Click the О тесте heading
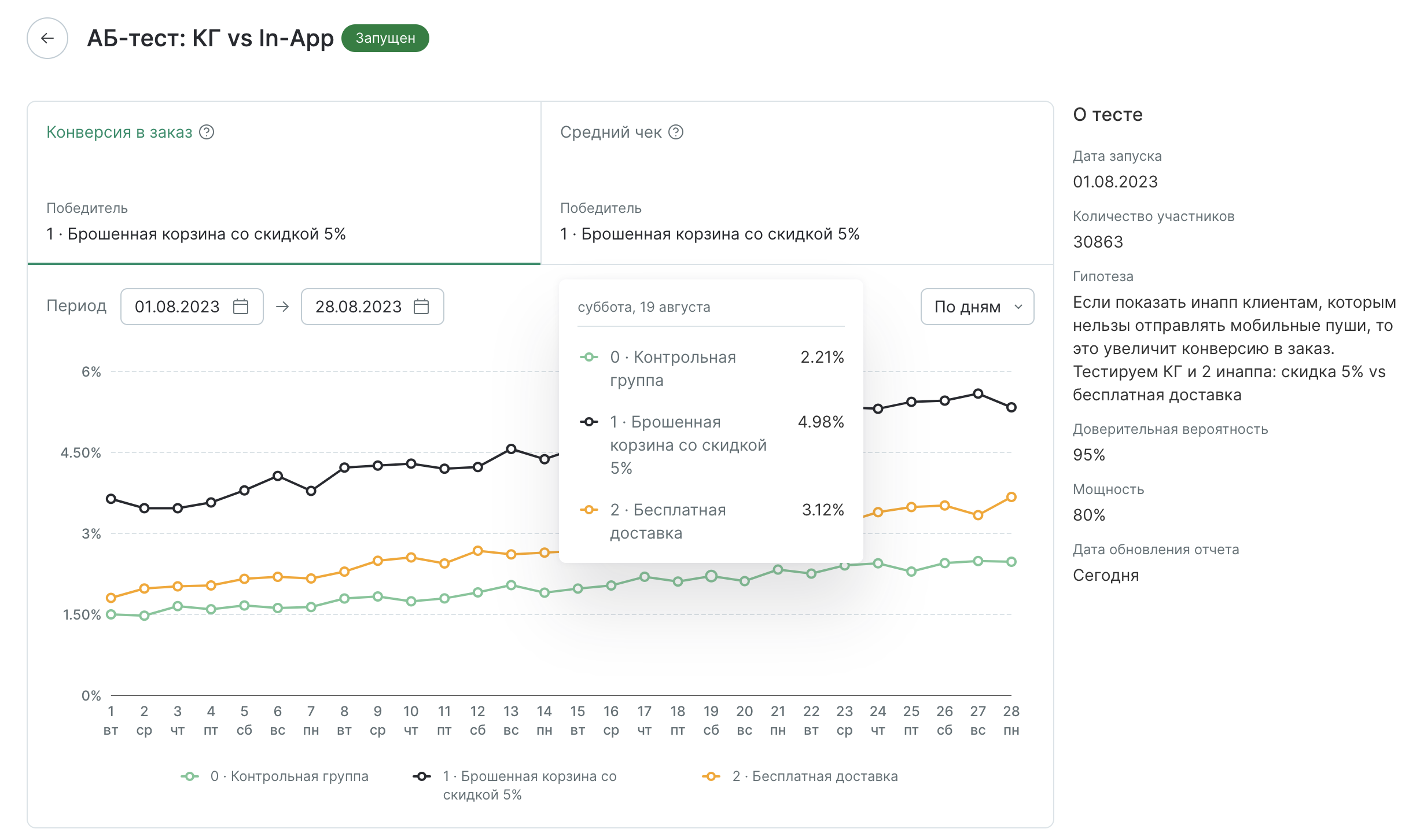Screen dimensions: 1420x840 (1108, 115)
